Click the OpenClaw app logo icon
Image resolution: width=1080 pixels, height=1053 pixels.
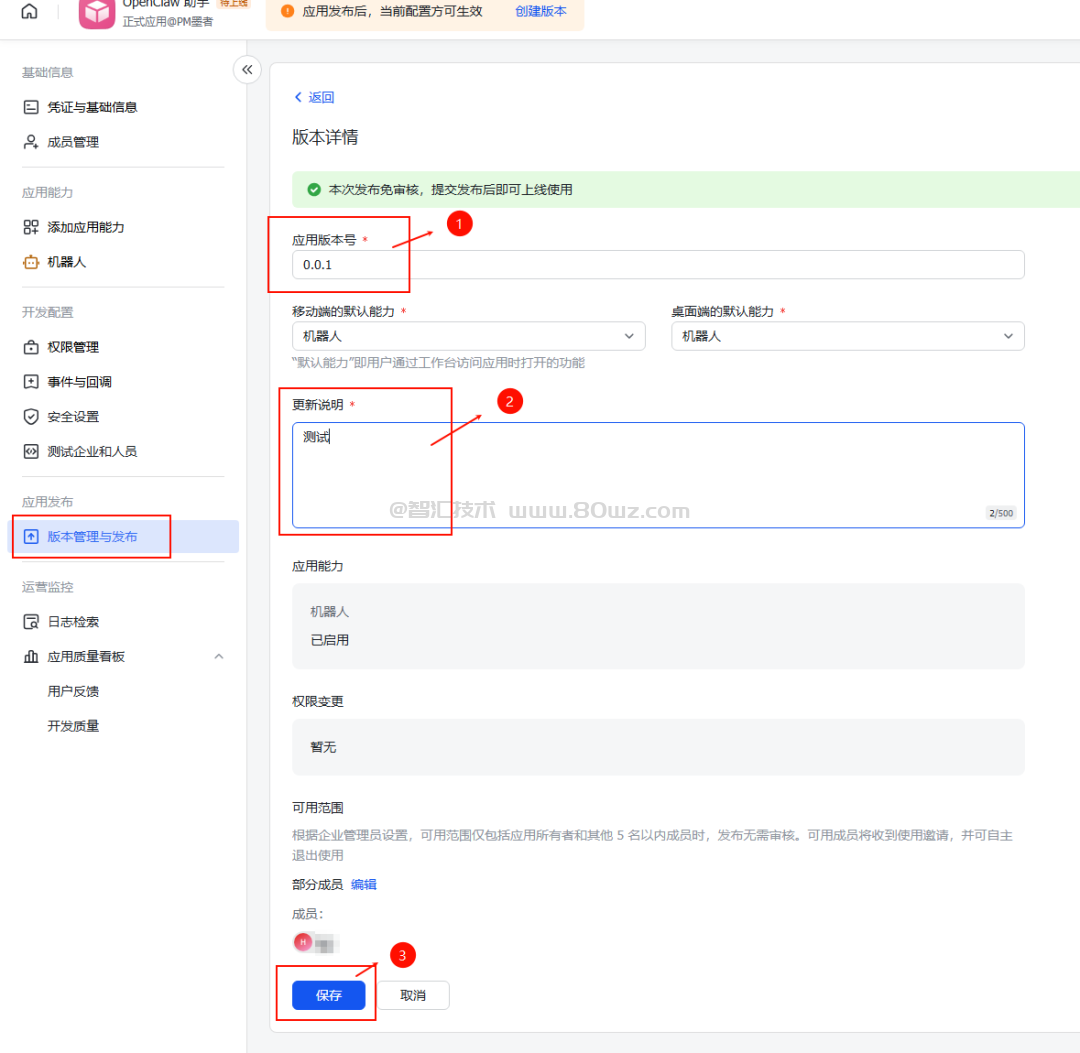coord(97,13)
